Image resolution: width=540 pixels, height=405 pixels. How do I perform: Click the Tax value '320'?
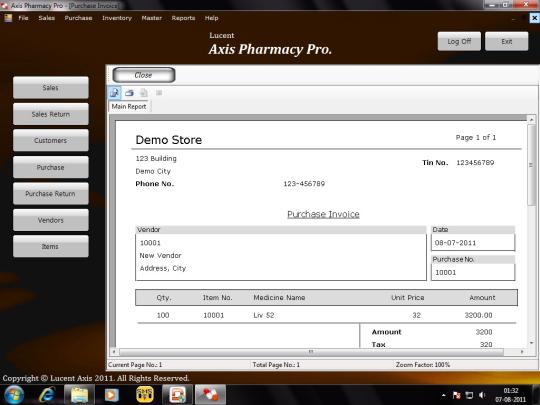click(486, 344)
